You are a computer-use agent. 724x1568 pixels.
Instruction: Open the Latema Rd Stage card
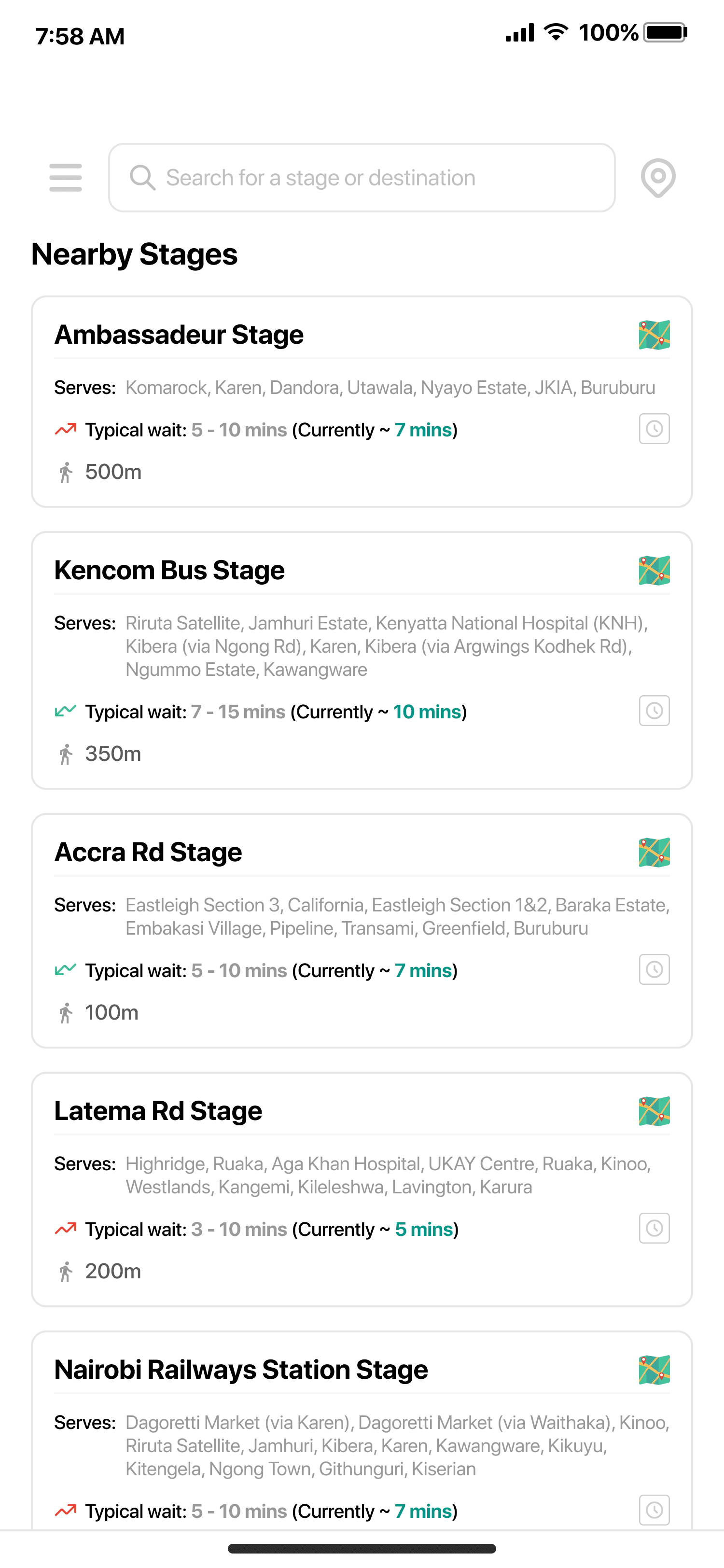click(x=362, y=1190)
